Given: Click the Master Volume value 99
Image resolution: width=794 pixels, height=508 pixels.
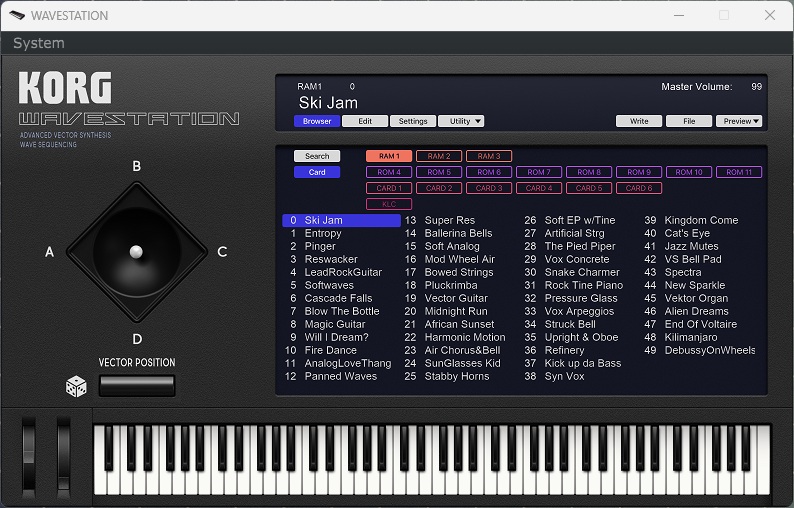Looking at the screenshot, I should point(756,87).
